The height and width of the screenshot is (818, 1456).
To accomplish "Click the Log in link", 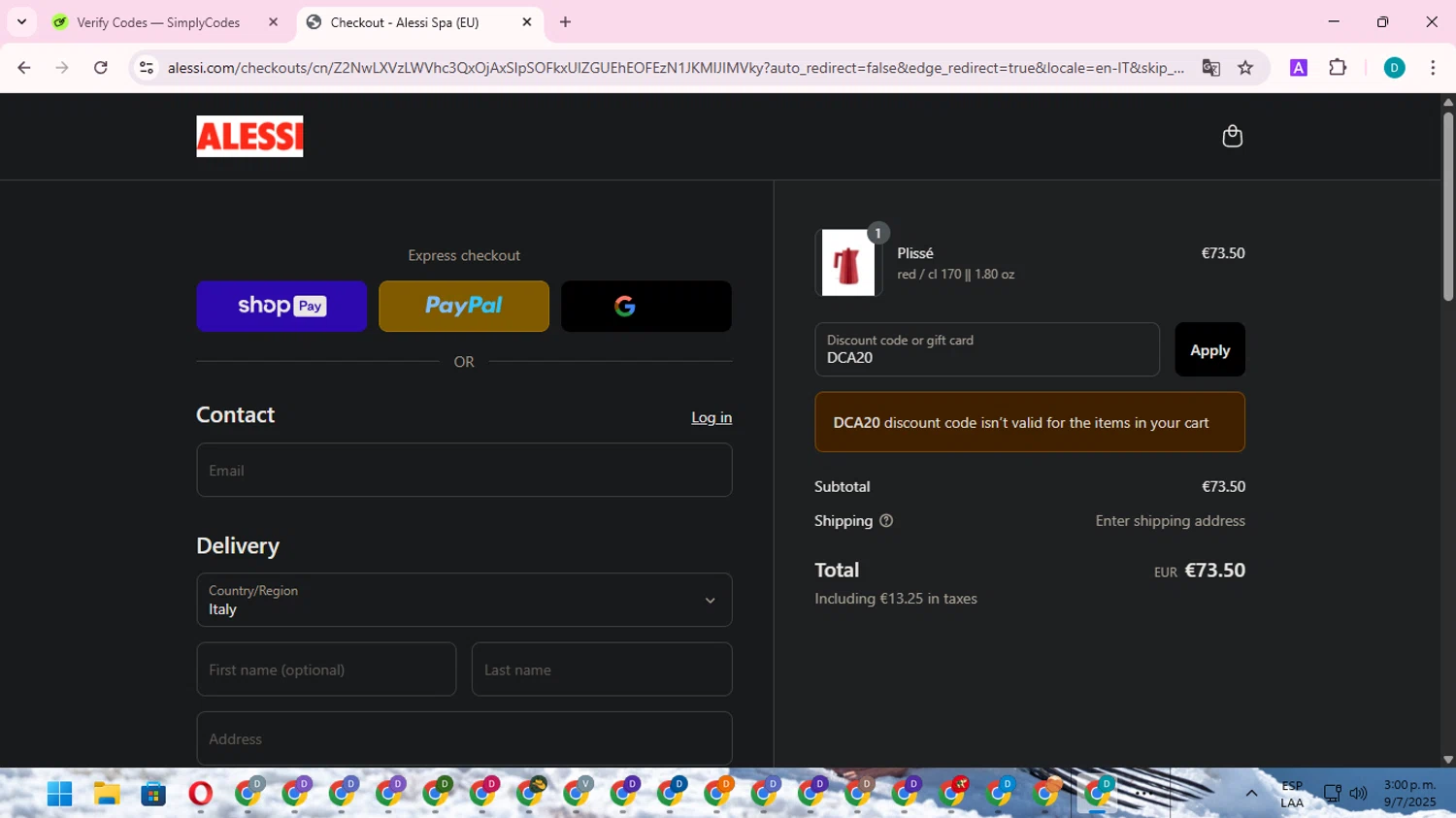I will tap(711, 417).
